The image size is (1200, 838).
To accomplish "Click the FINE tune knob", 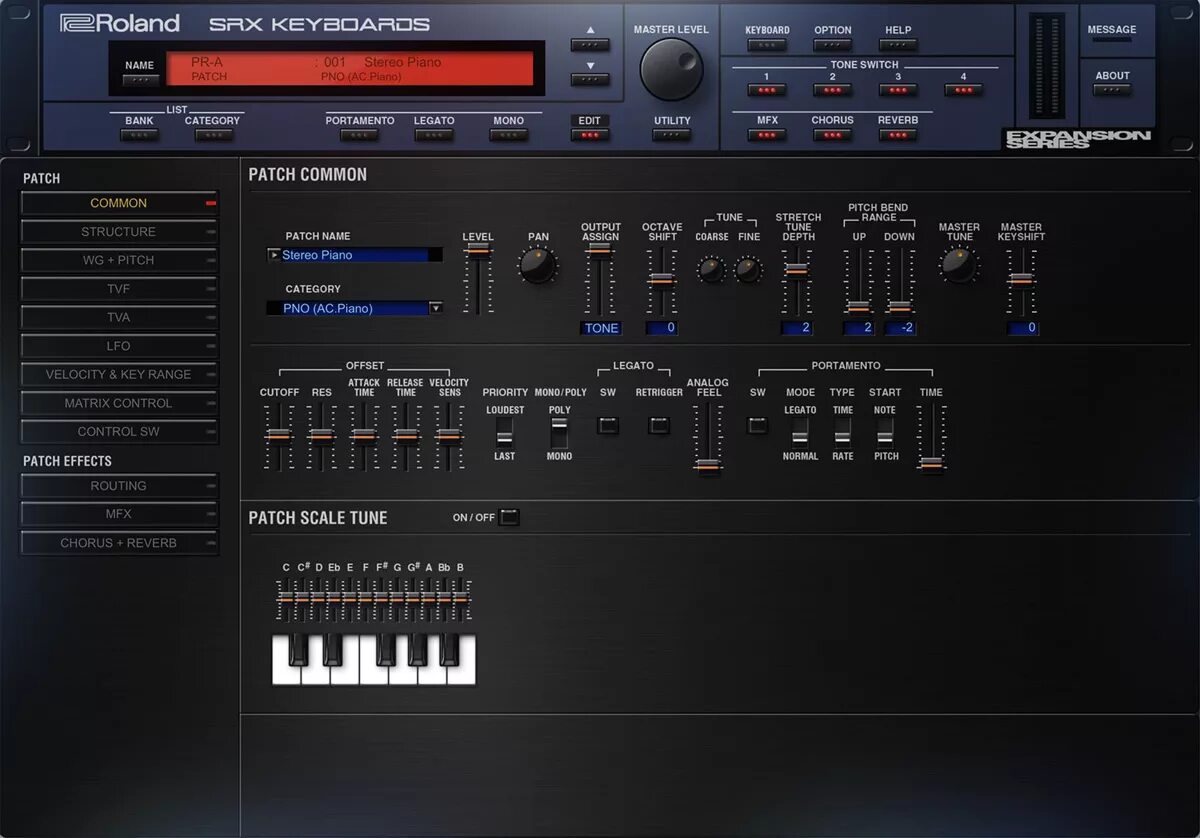I will (x=748, y=268).
